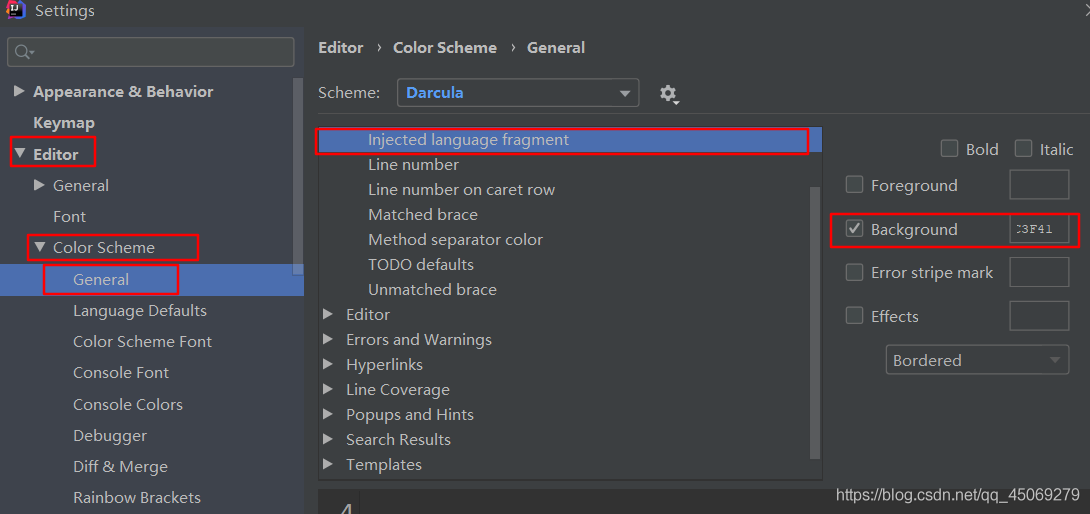1090x514 pixels.
Task: Select General under Color Scheme
Action: click(x=101, y=280)
